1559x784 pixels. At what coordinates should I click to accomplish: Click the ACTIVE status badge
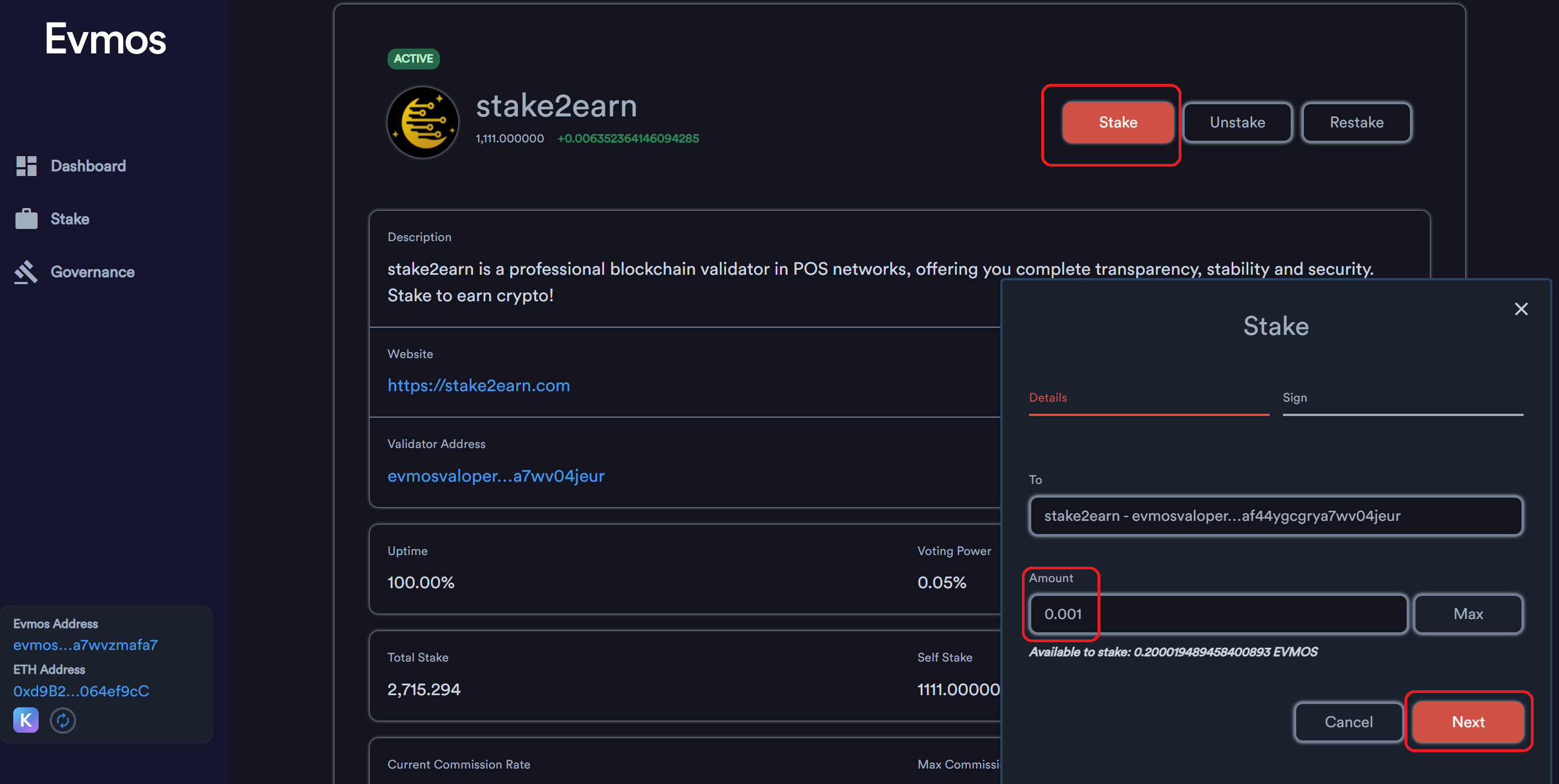tap(413, 58)
